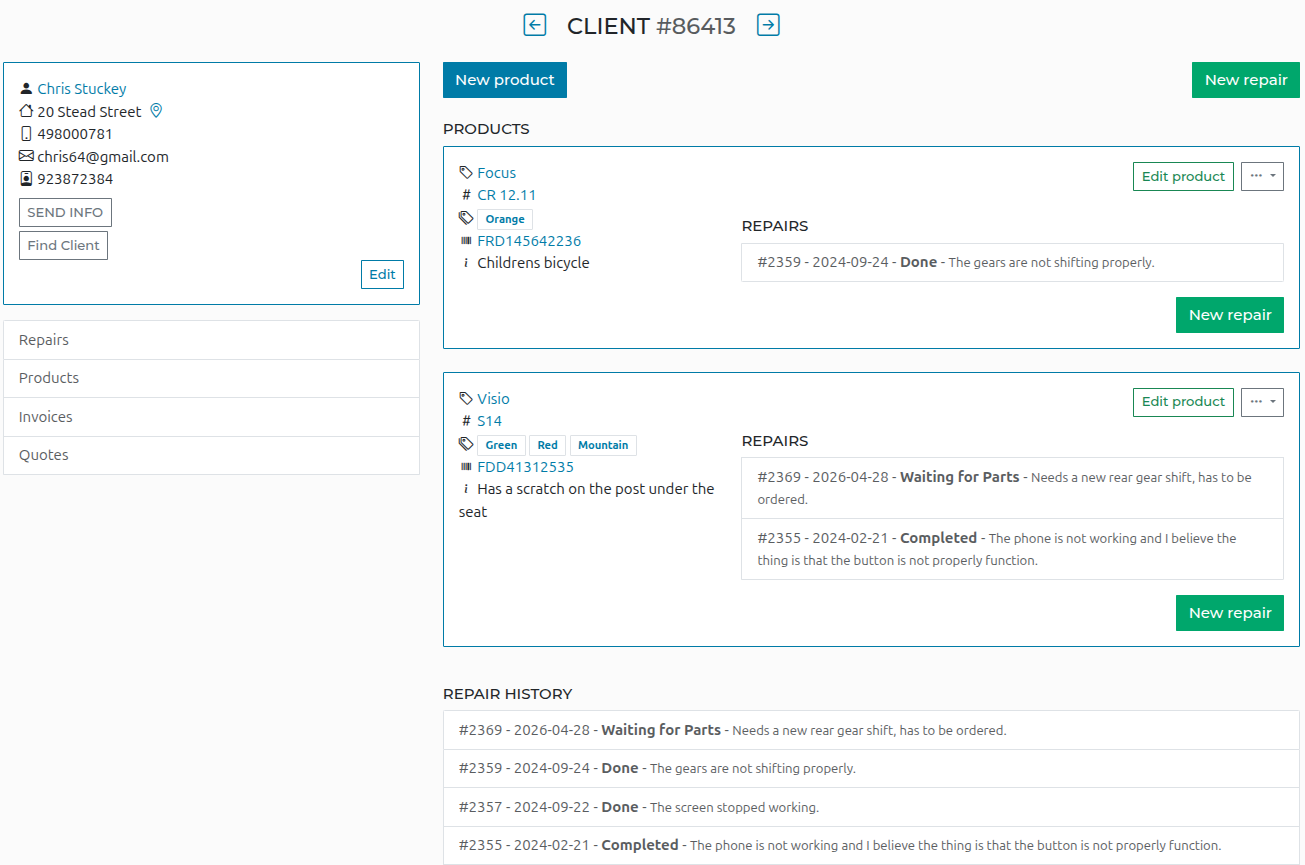Add New repair for Visio product
1305x865 pixels.
1230,613
